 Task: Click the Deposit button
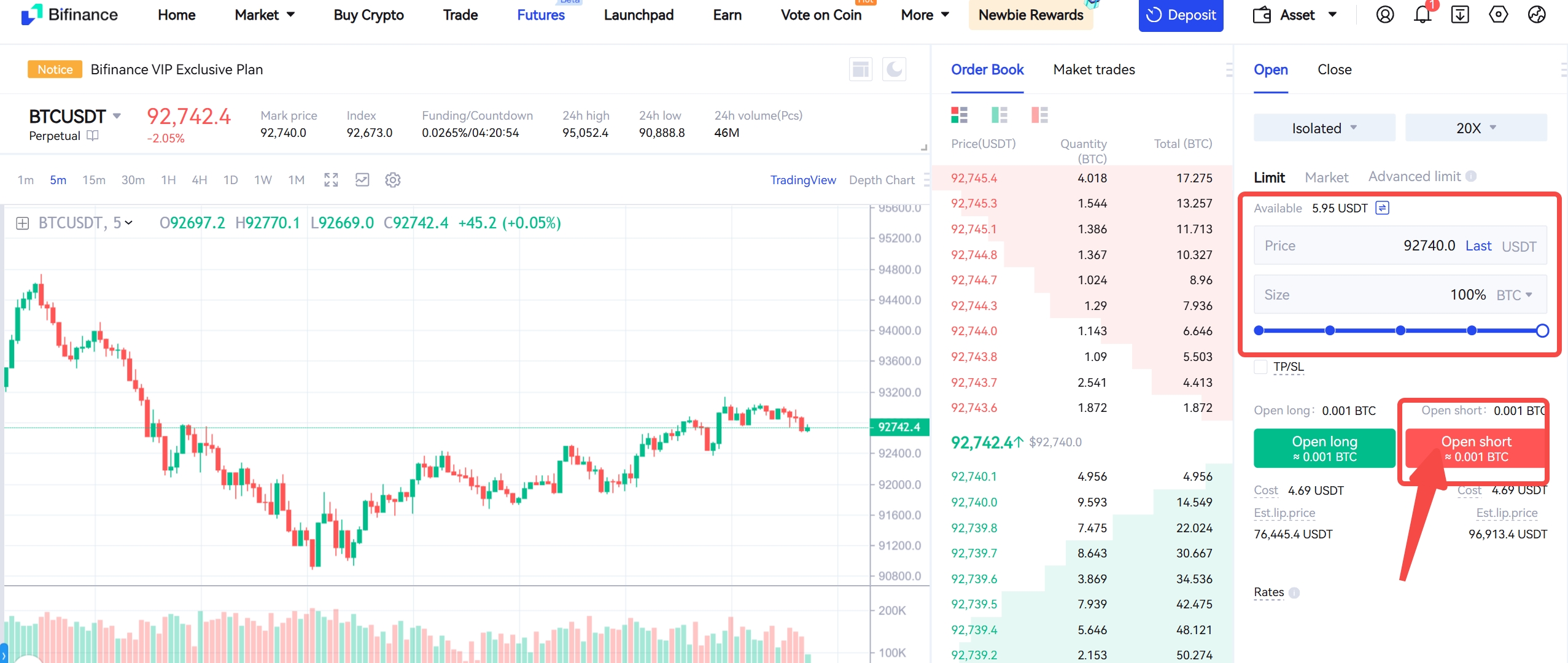click(x=1181, y=15)
